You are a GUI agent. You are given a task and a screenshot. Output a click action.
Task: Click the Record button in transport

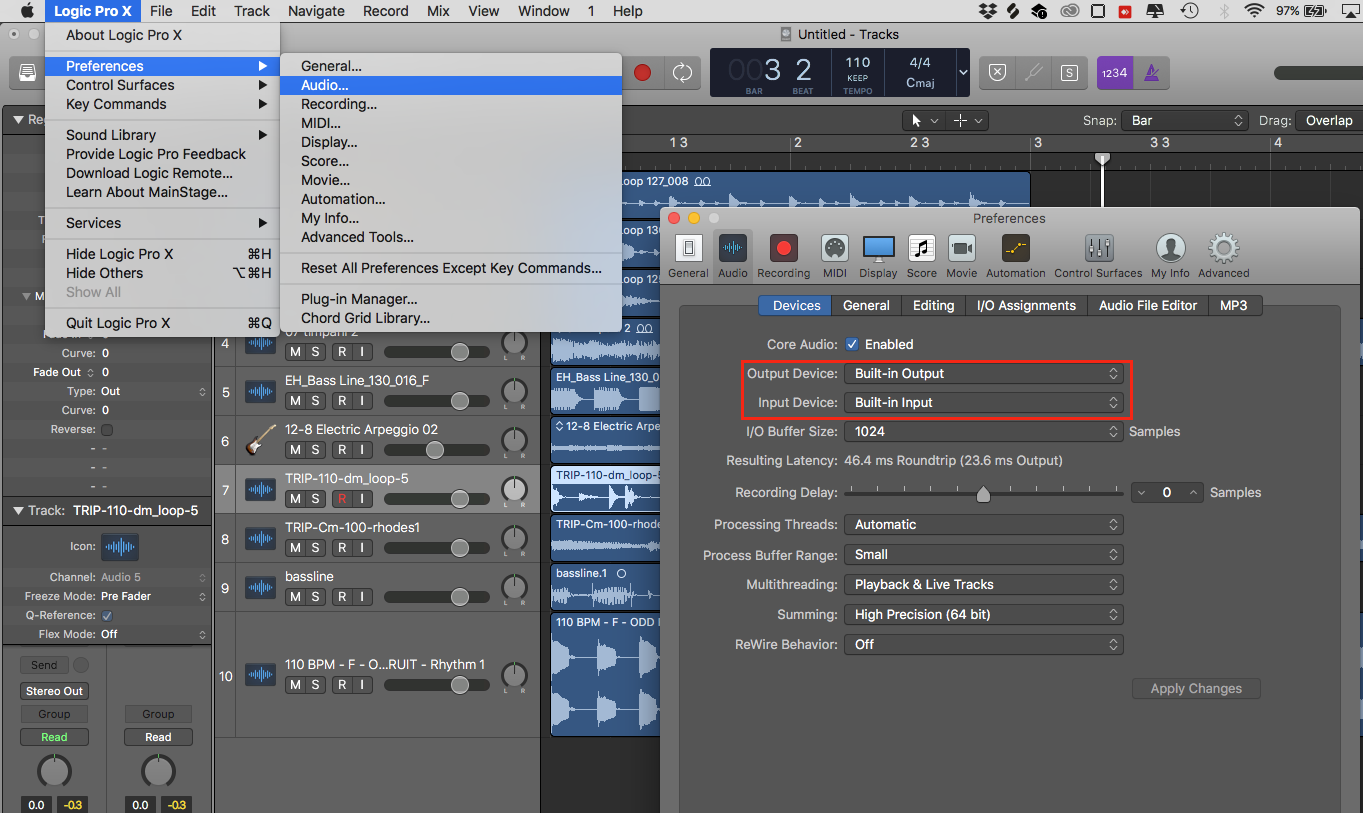point(643,73)
